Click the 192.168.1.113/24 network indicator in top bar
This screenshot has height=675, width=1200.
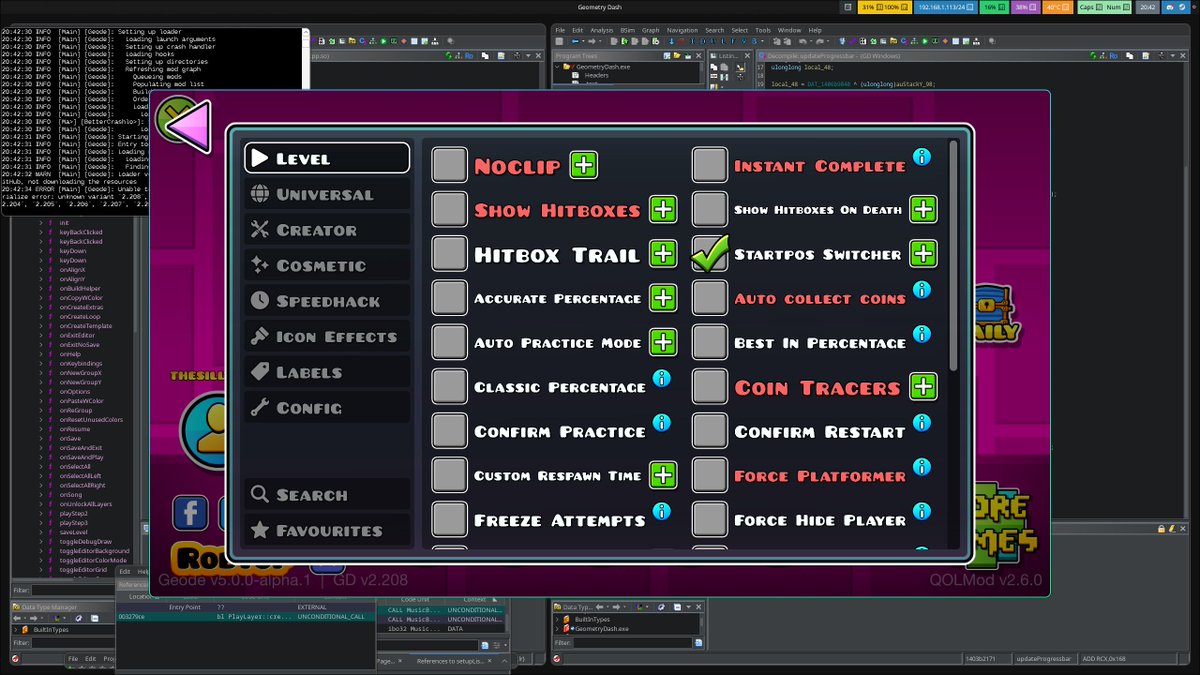[x=945, y=7]
